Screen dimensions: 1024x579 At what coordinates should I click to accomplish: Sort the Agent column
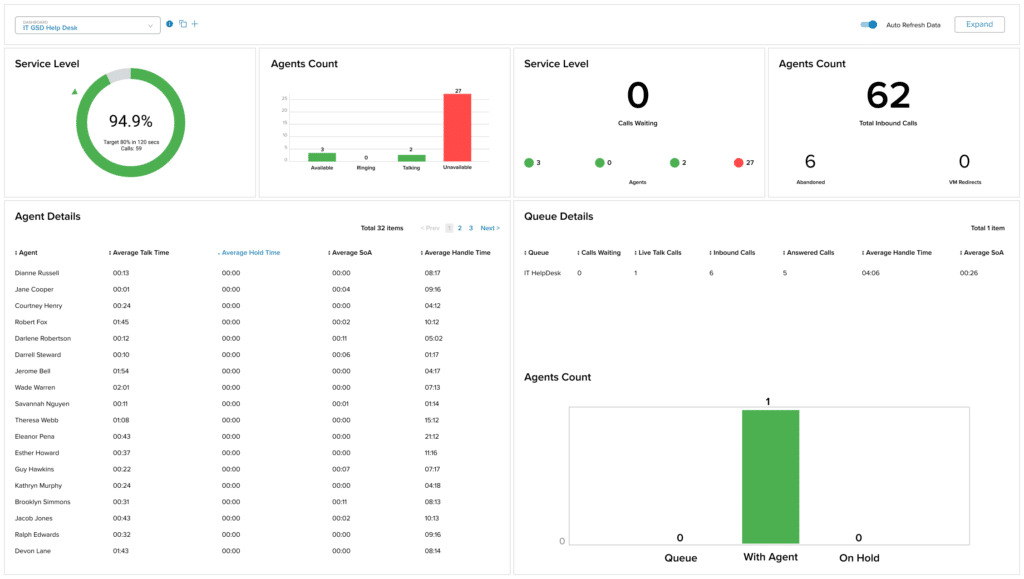26,253
